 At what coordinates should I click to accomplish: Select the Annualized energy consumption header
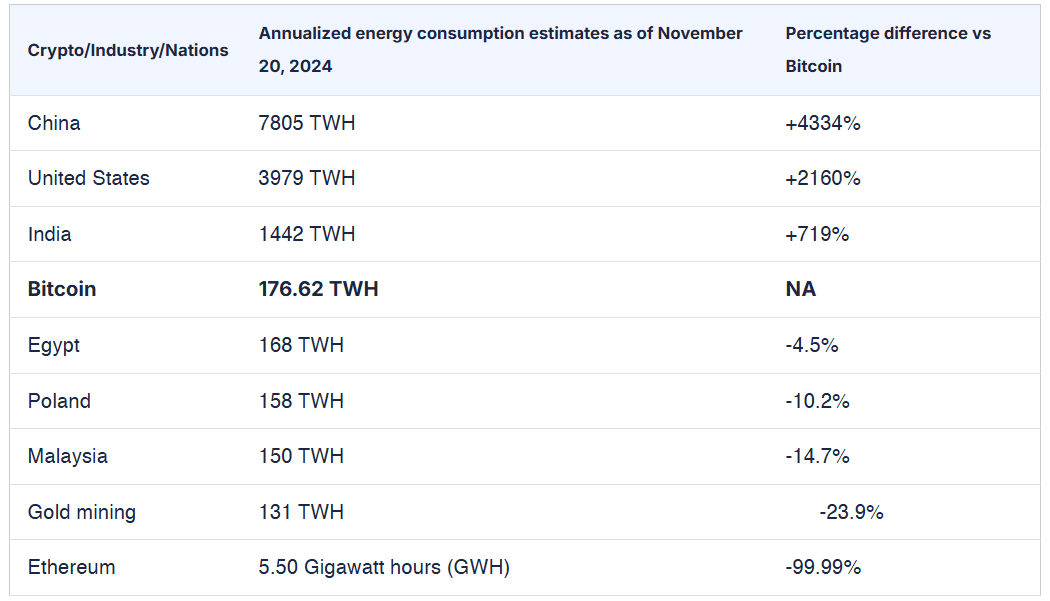pos(500,50)
